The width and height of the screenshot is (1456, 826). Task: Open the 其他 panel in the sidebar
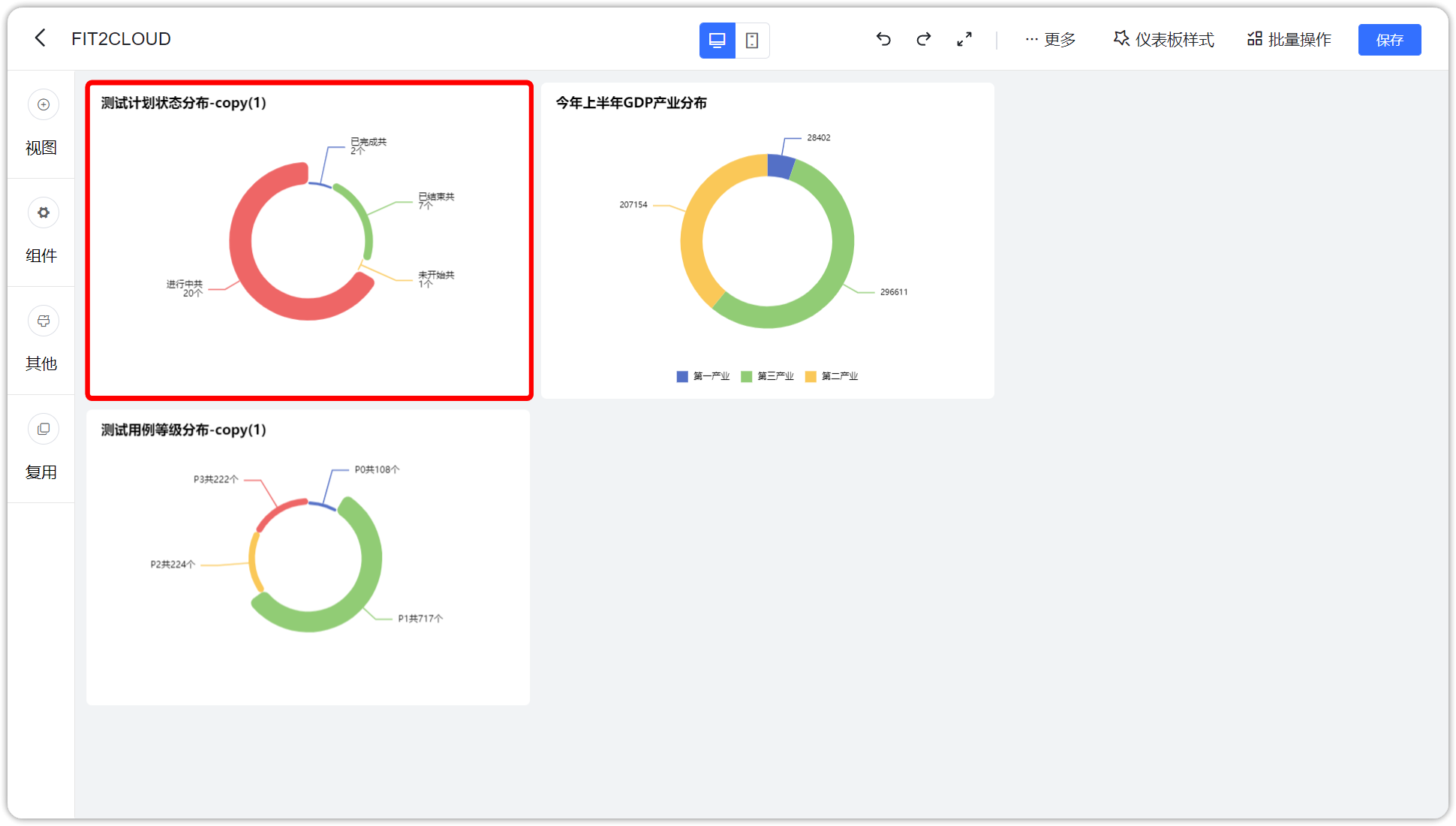[x=42, y=342]
